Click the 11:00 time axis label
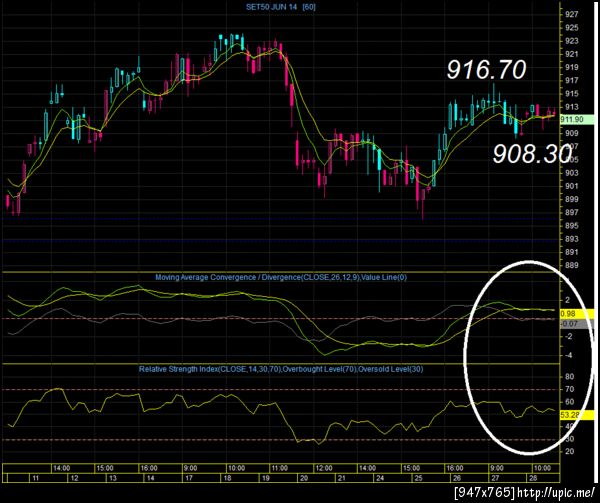 [280, 468]
